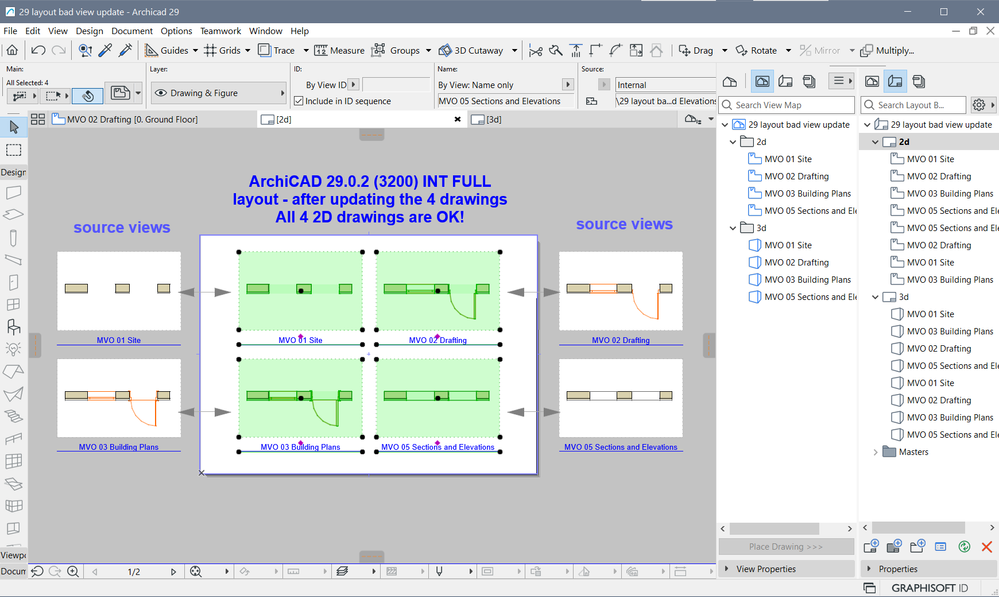999x597 pixels.
Task: Open the File menu
Action: pos(10,31)
